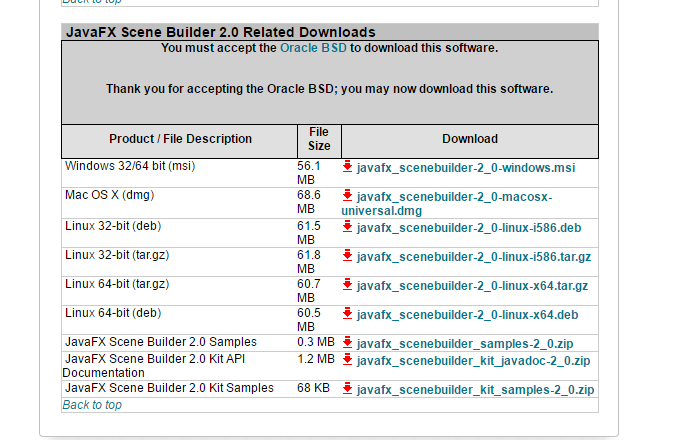The width and height of the screenshot is (688, 440).
Task: Click 'File Size' column header
Action: coord(319,139)
